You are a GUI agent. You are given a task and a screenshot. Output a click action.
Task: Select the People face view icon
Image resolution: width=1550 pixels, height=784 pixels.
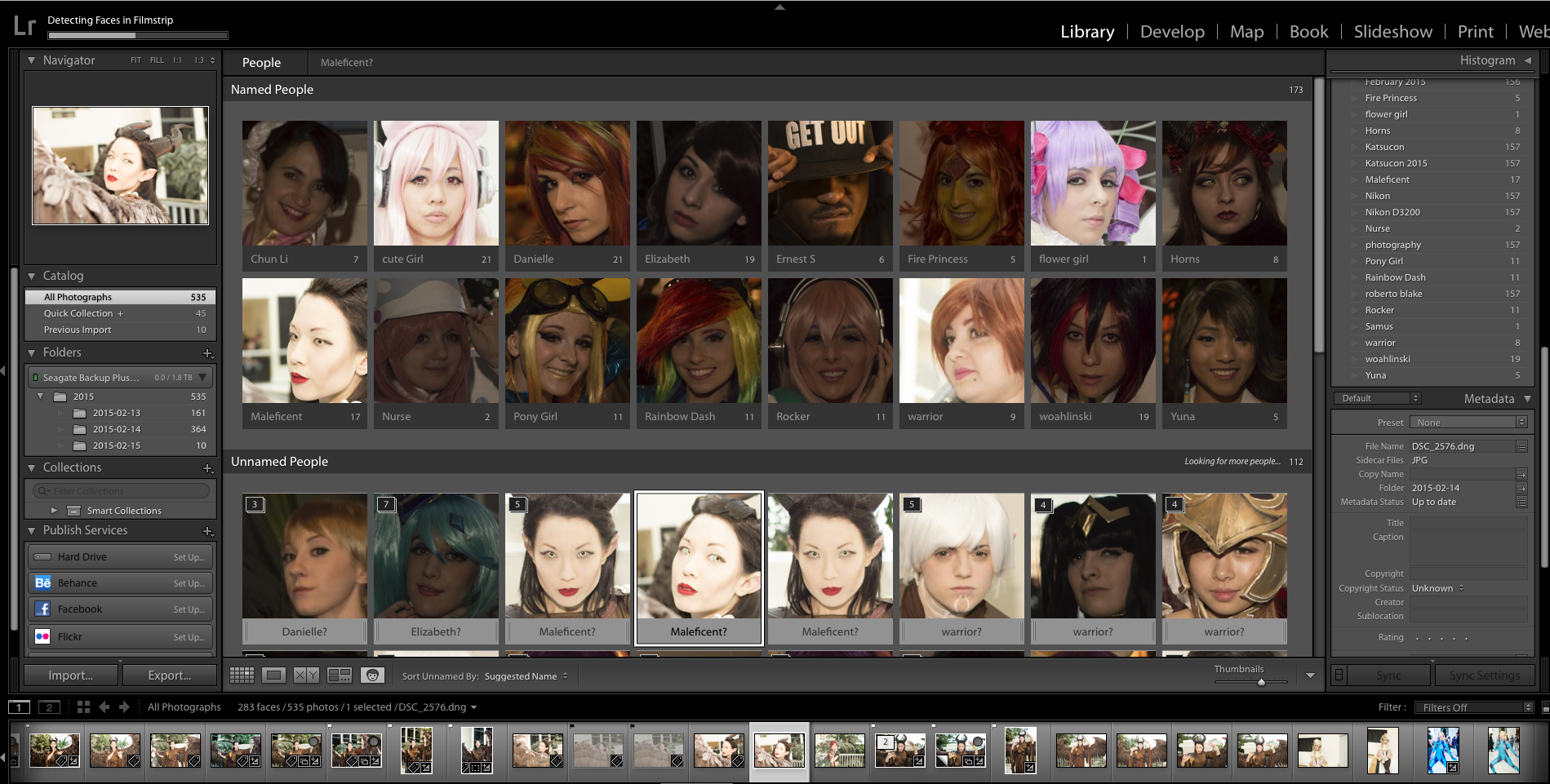372,675
